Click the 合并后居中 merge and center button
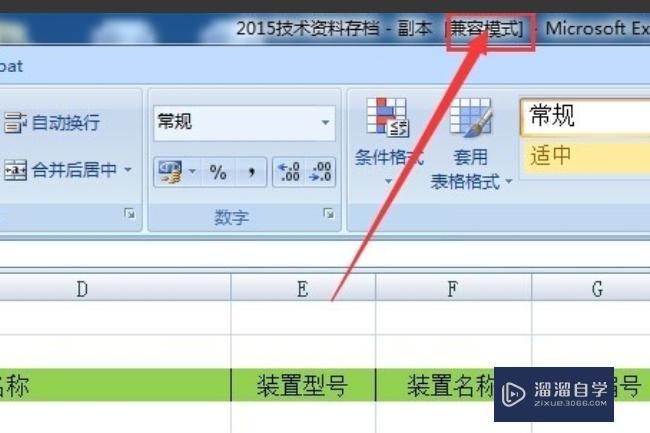 (x=61, y=170)
